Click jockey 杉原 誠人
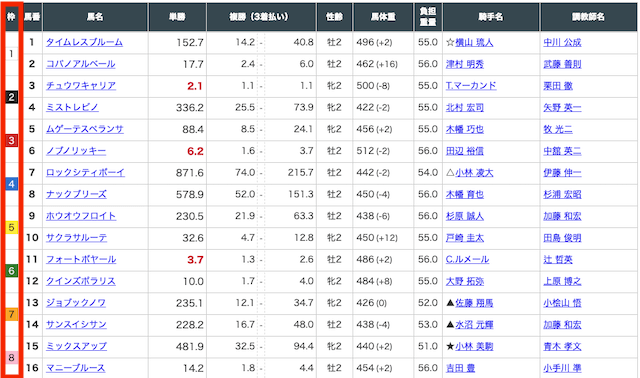This screenshot has height=378, width=640. 465,216
